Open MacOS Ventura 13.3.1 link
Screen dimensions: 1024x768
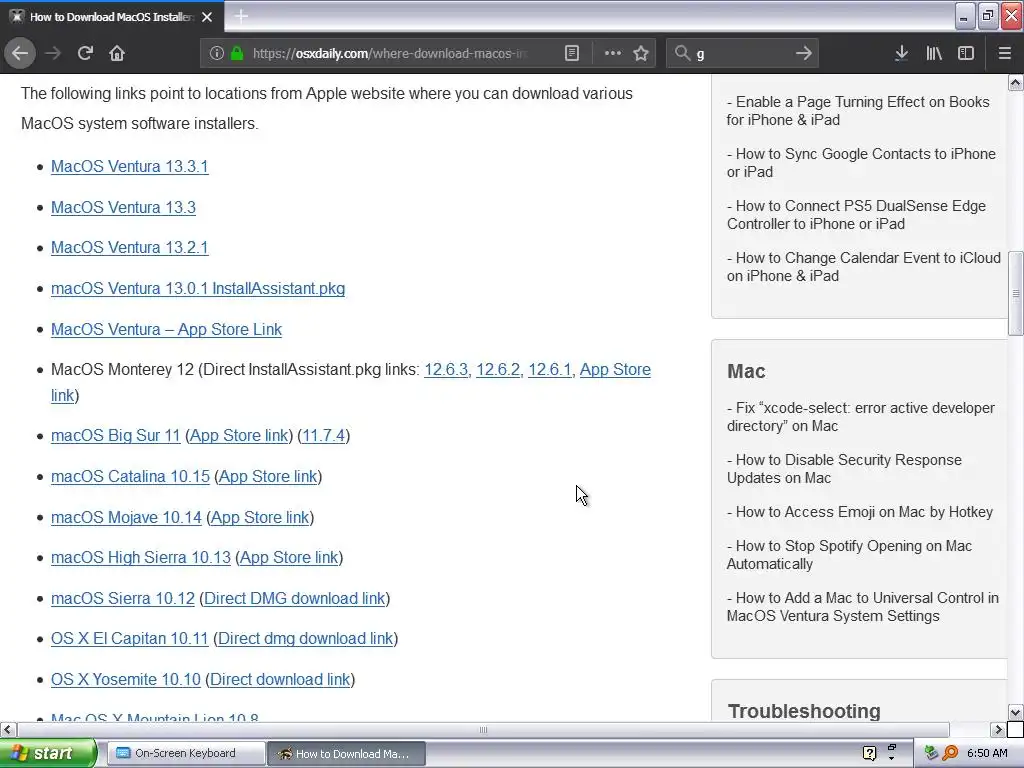[x=129, y=167]
